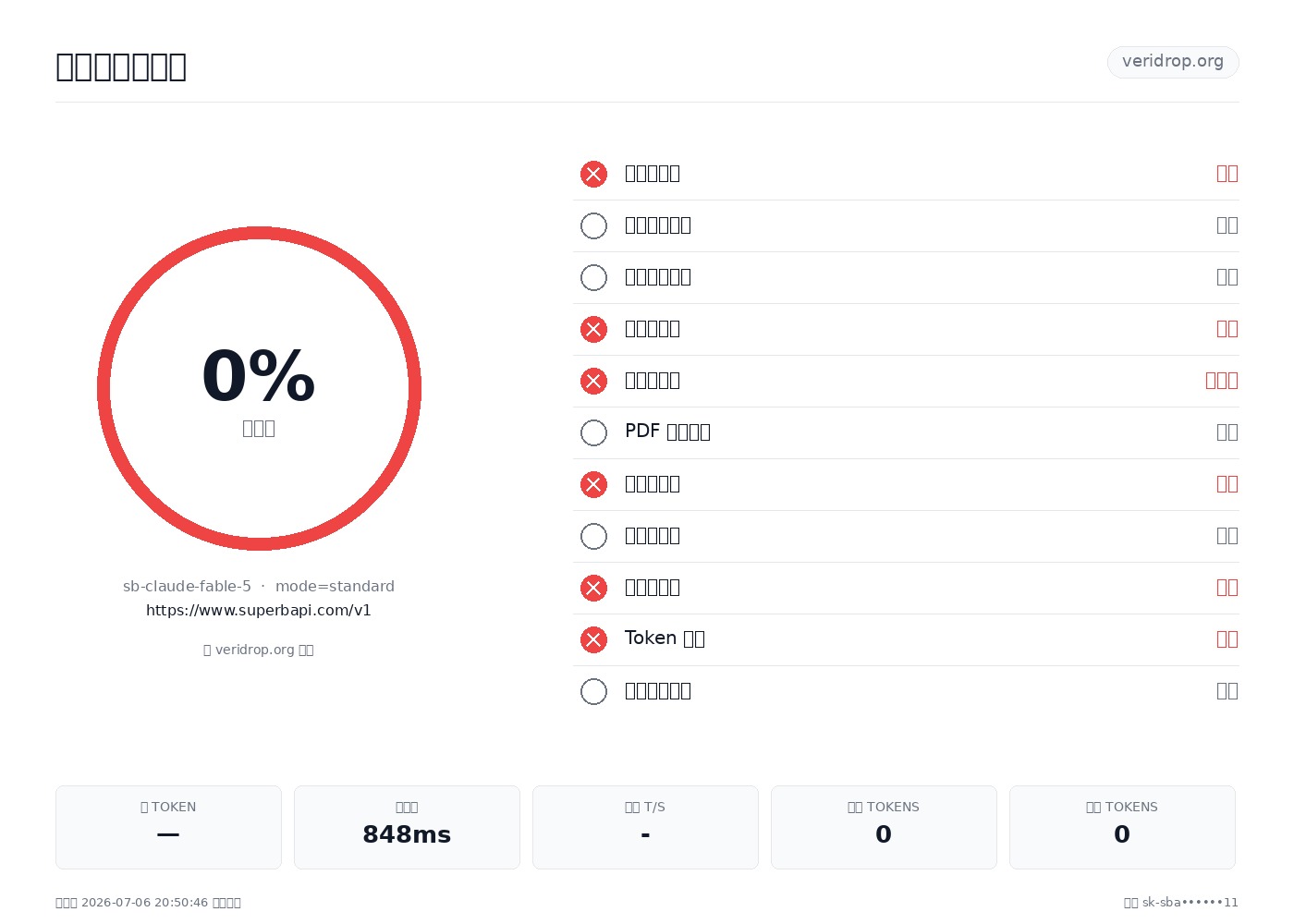Click the red X icon in the Token row
Screen dimensions: 1294x924
[593, 639]
